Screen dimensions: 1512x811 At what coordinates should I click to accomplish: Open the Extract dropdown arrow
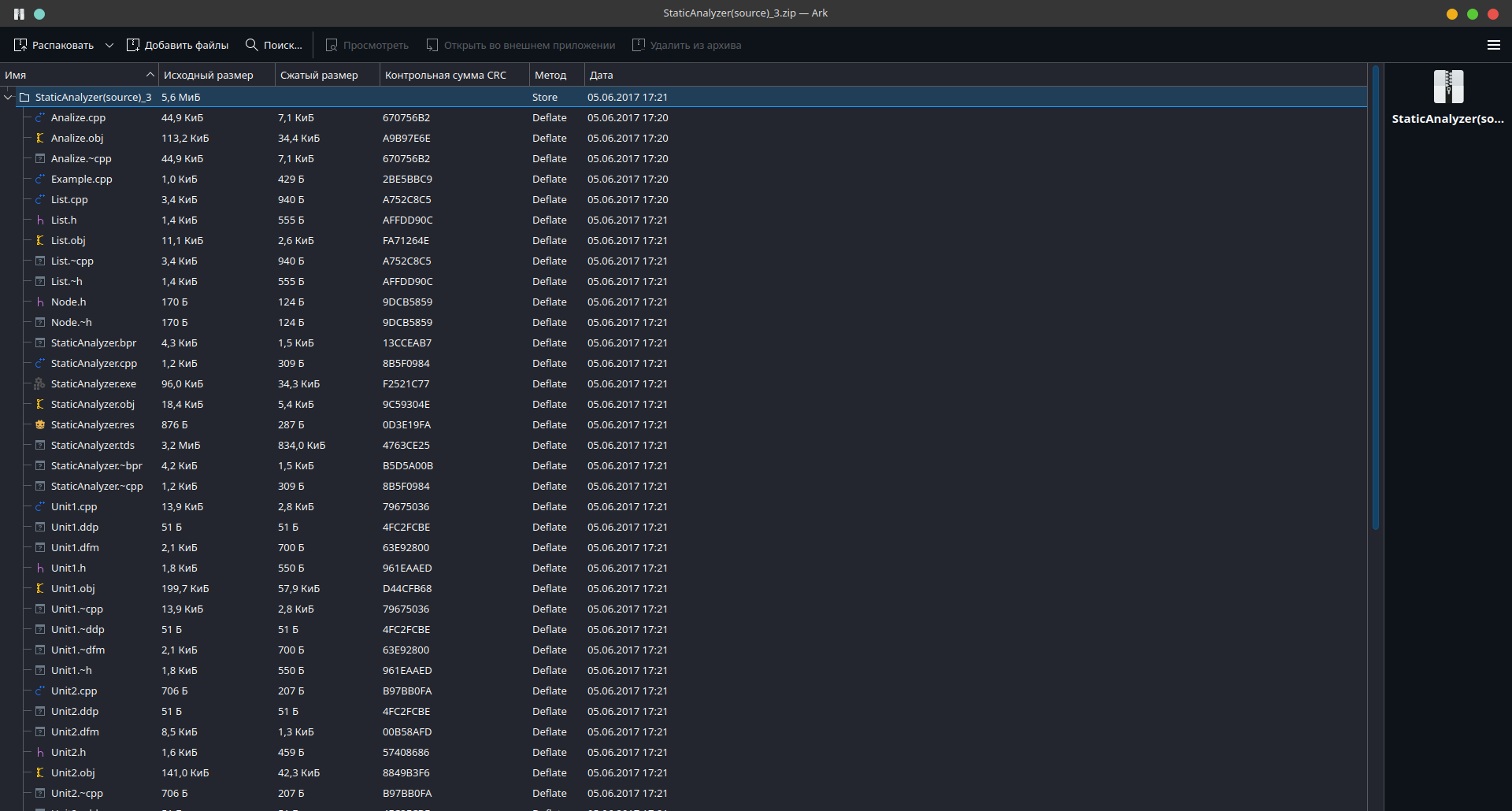tap(109, 45)
